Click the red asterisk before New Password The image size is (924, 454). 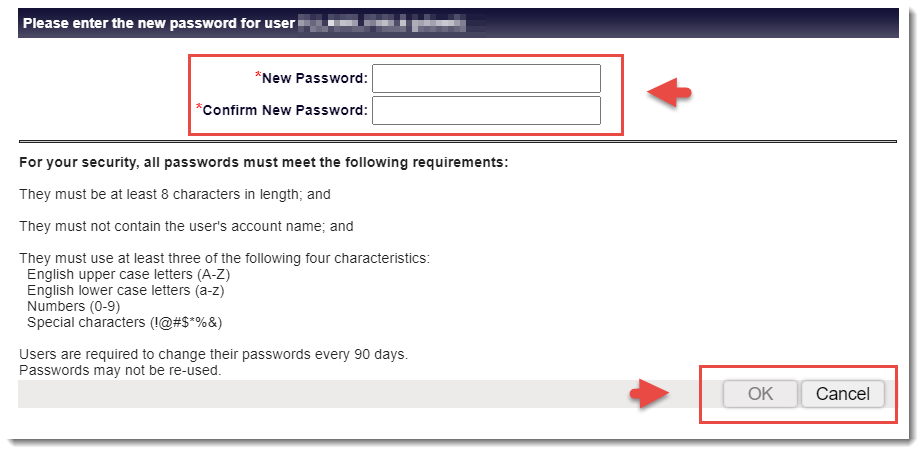258,76
